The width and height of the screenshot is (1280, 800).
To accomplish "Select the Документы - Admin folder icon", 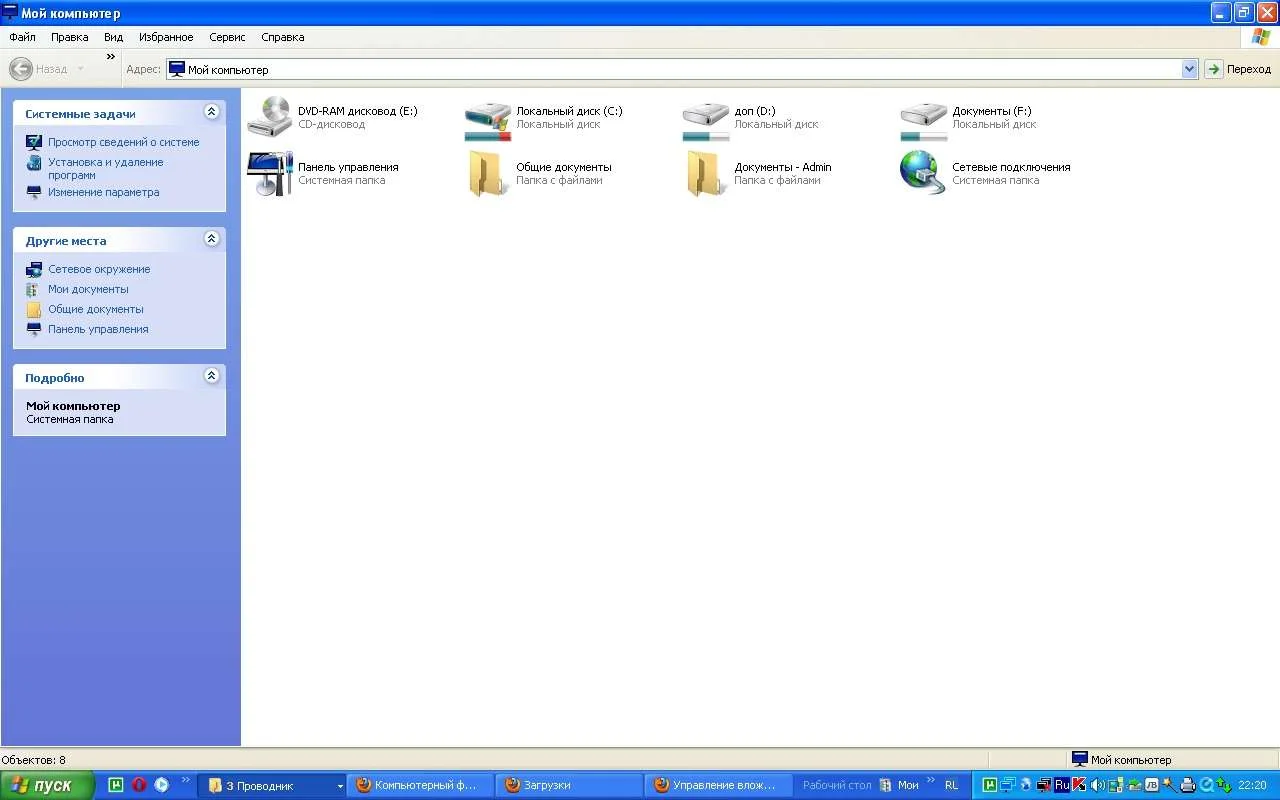I will (x=706, y=174).
